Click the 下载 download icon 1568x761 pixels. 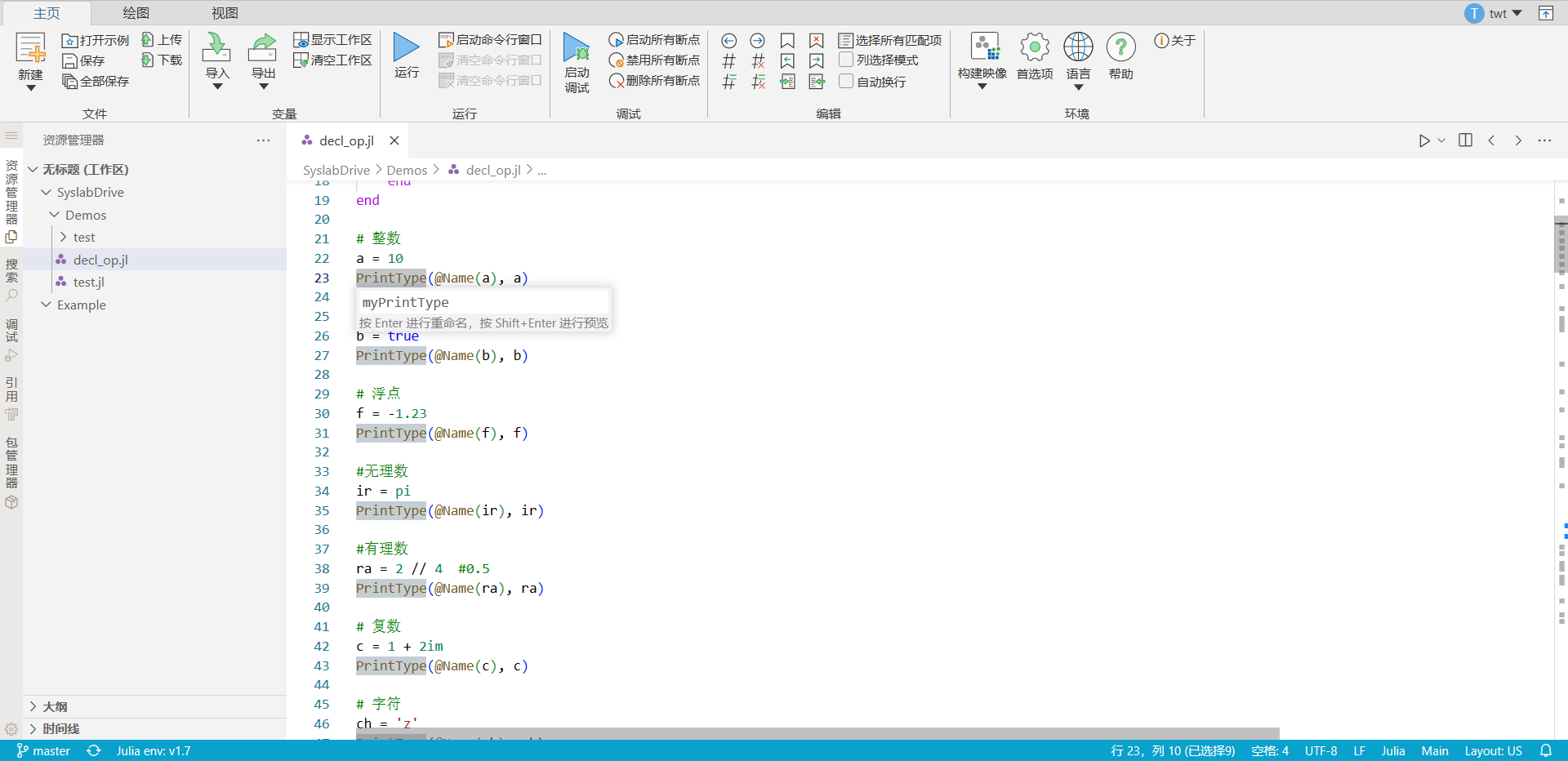tap(148, 60)
